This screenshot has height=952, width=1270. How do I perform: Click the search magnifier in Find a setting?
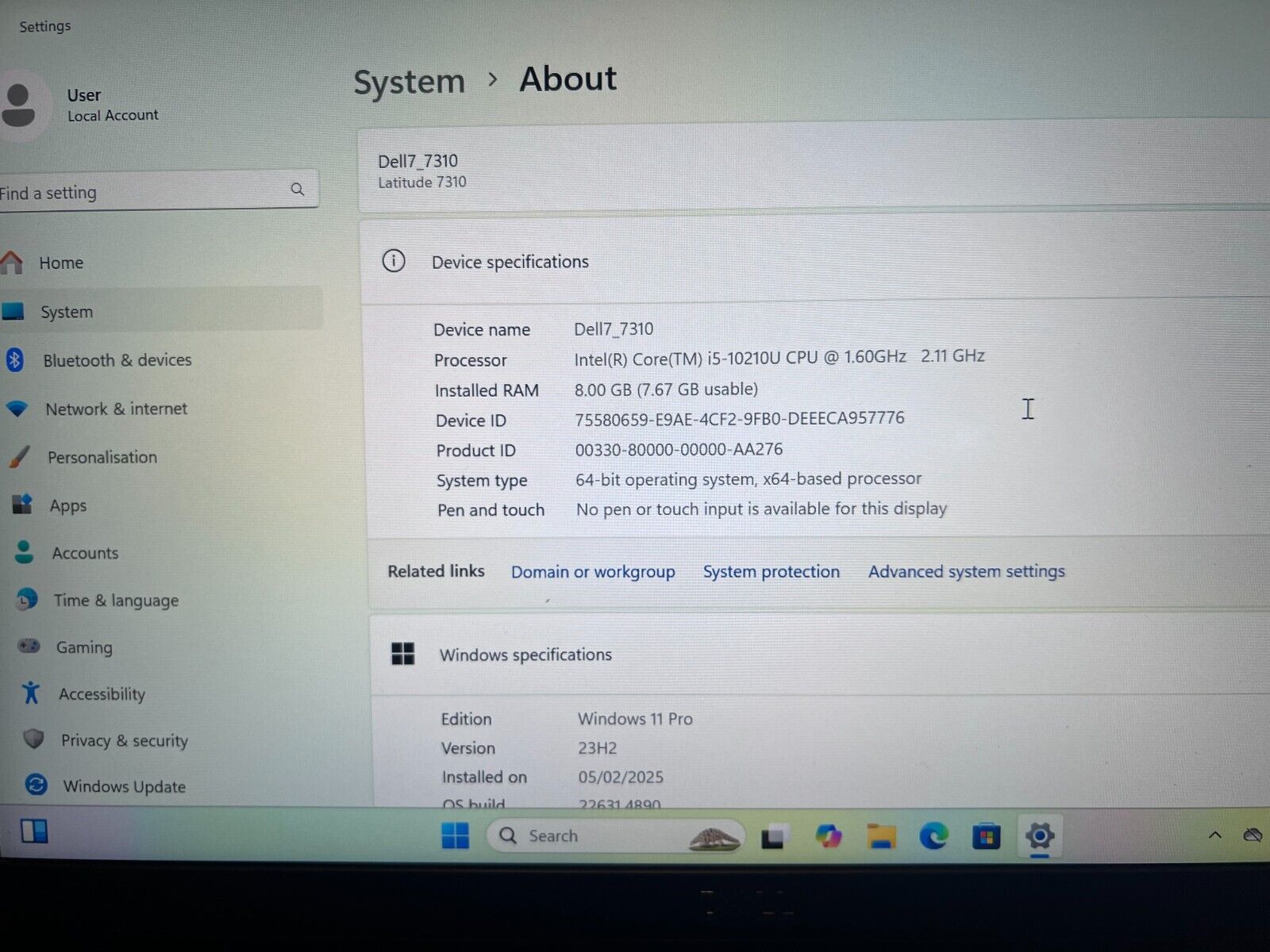(298, 189)
